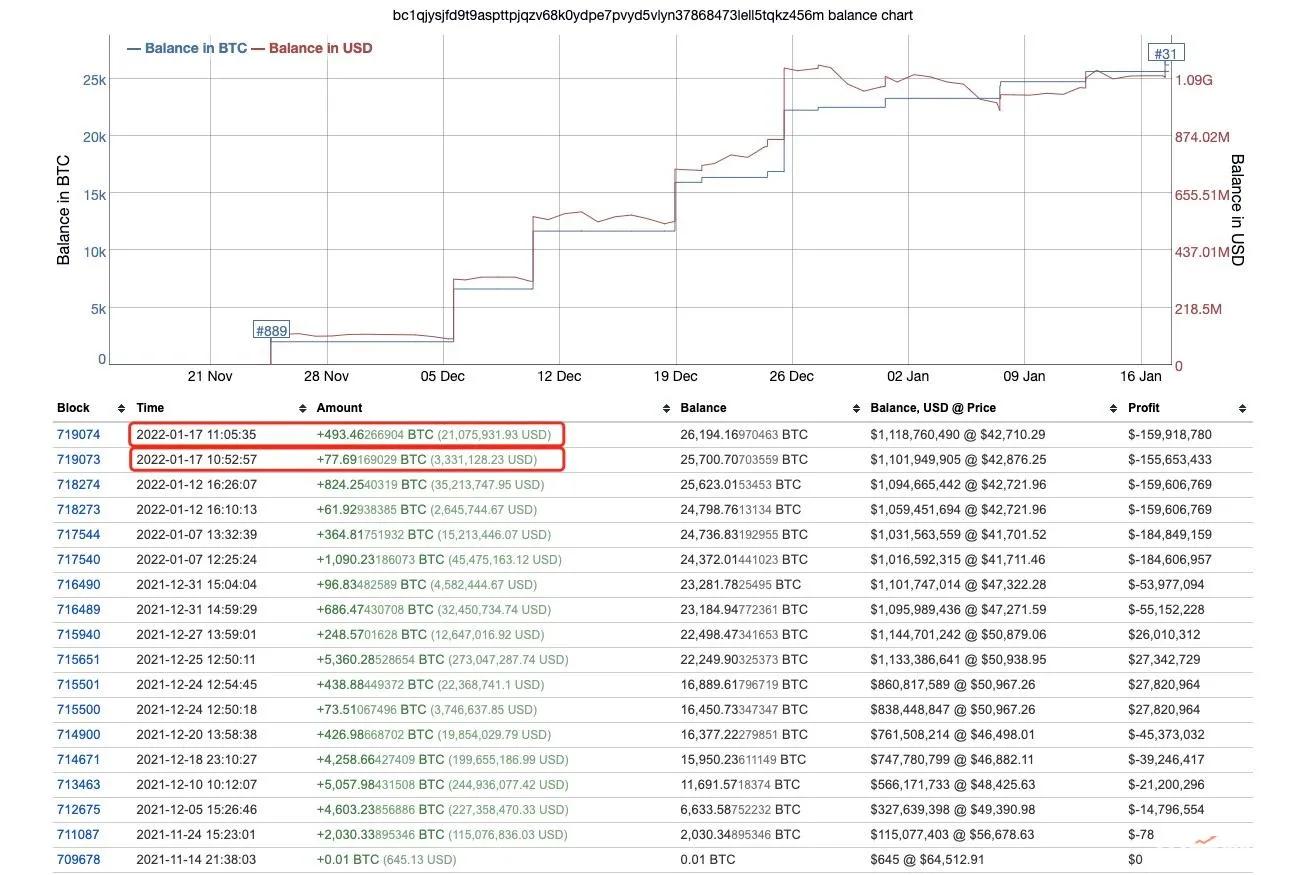
Task: Click USD balance $1,144,701,242 @ $50,879.06
Action: pyautogui.click(x=958, y=634)
